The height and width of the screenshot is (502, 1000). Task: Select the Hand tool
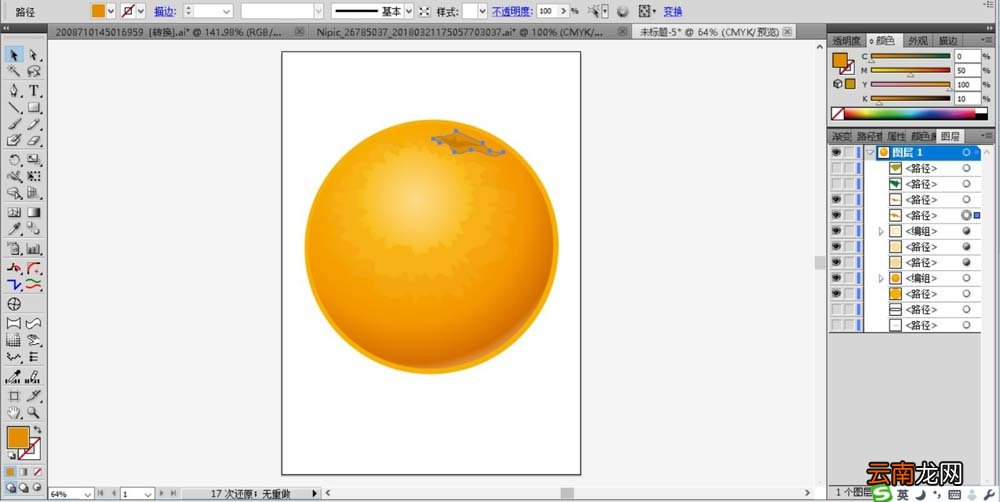tap(14, 413)
